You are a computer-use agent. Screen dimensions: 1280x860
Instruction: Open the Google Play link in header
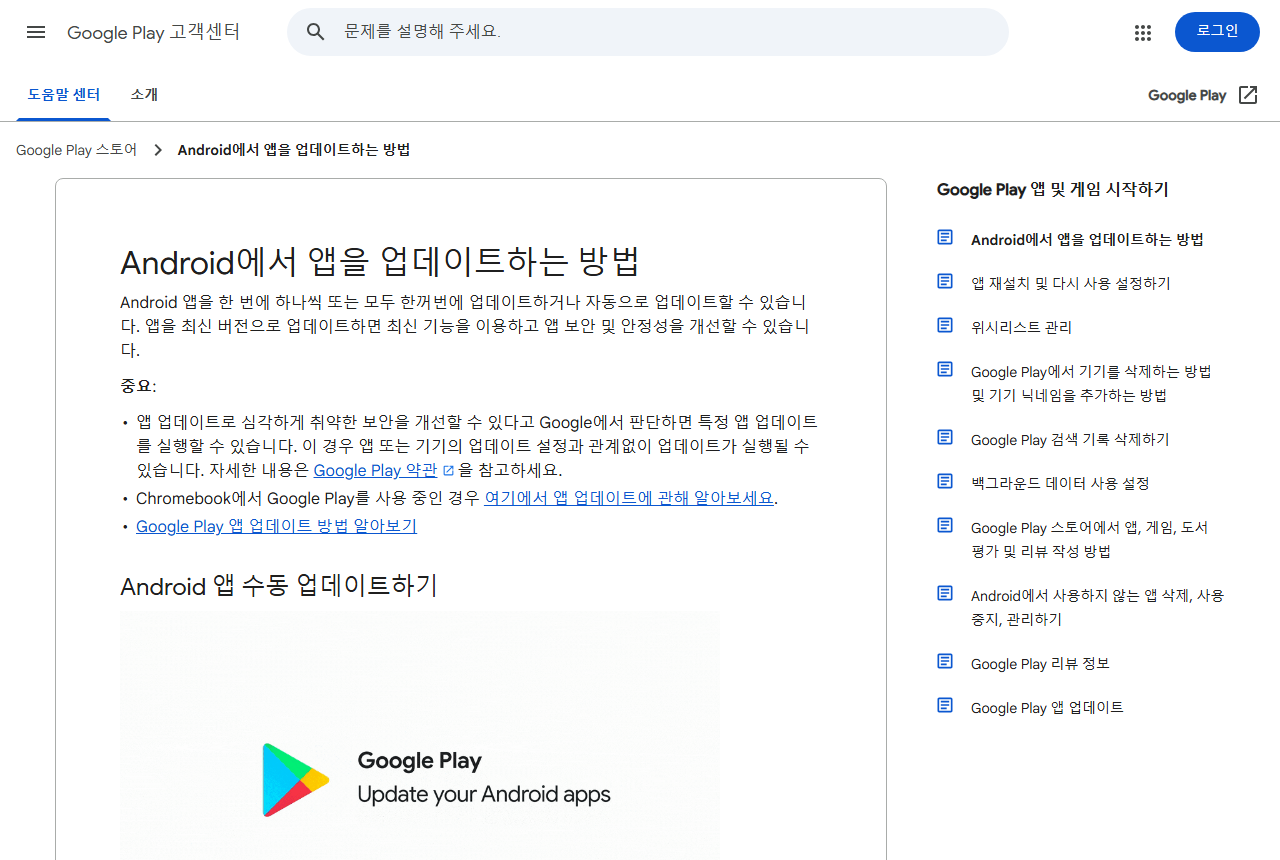[1187, 95]
